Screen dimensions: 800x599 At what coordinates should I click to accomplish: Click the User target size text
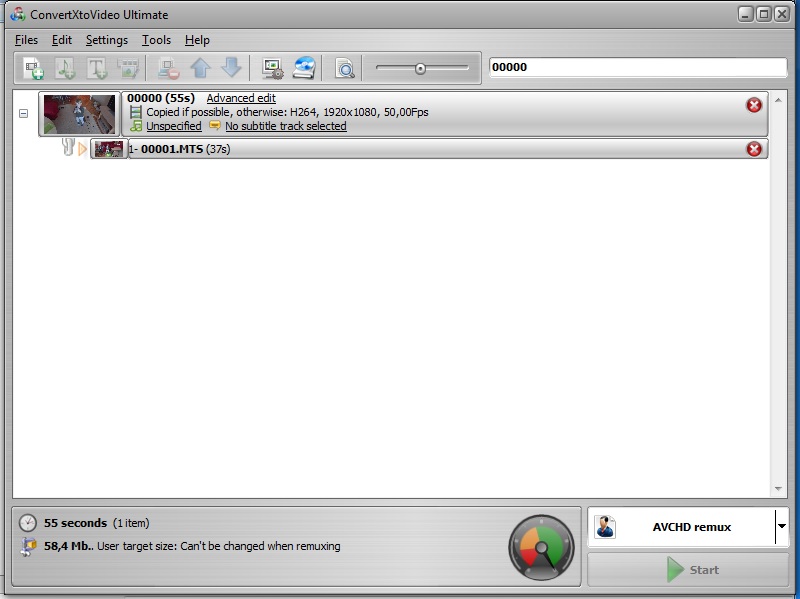(219, 546)
